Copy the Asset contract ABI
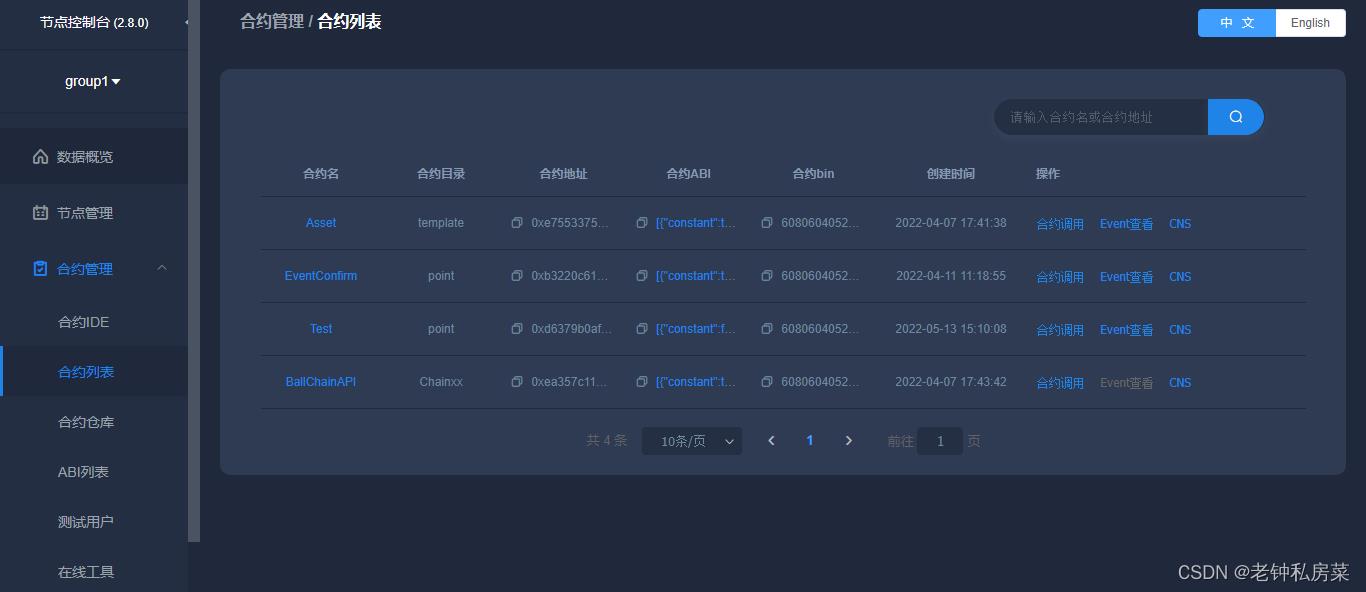 pos(642,223)
